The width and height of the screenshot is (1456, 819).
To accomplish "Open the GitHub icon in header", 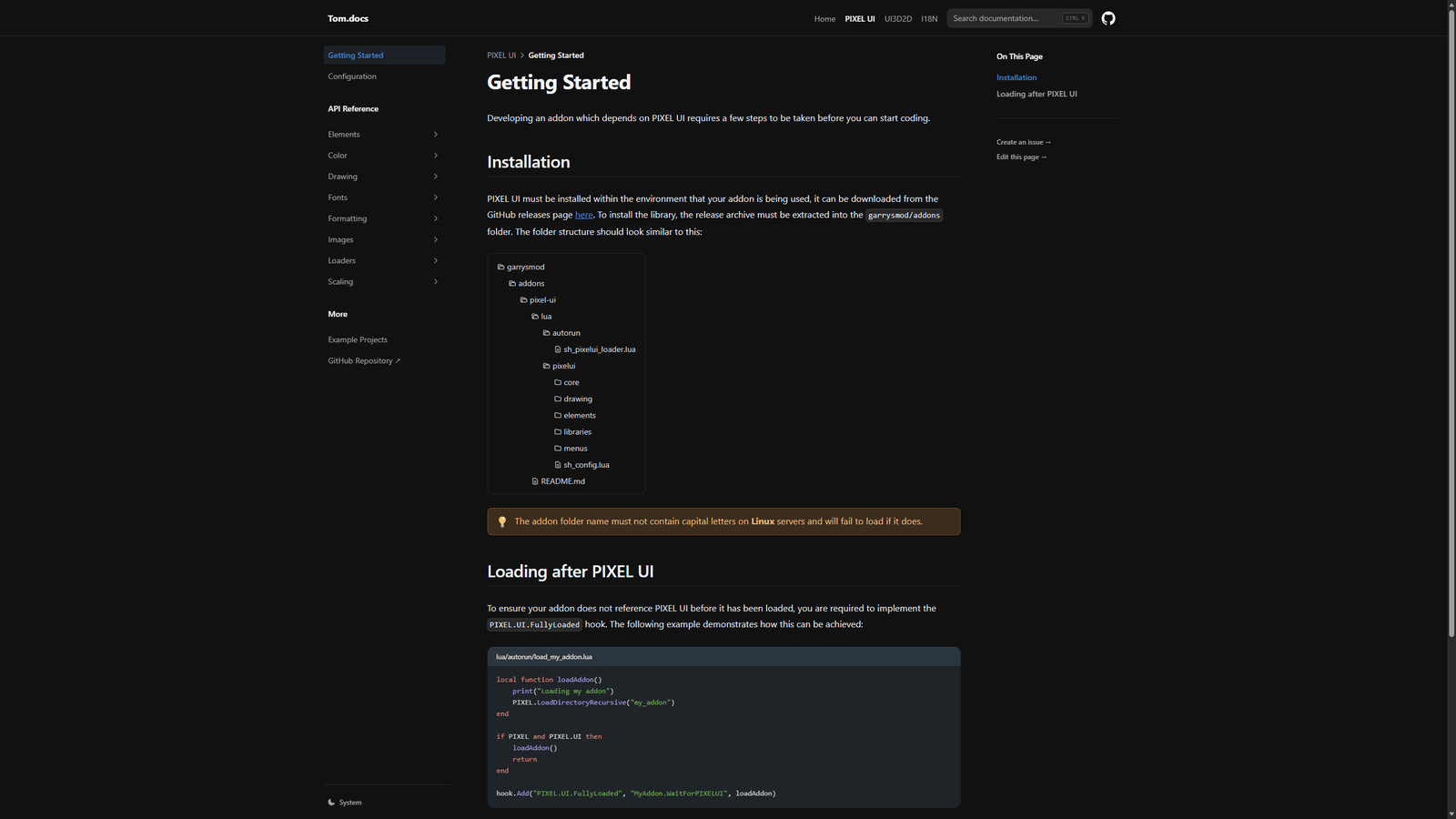I will pos(1107,18).
